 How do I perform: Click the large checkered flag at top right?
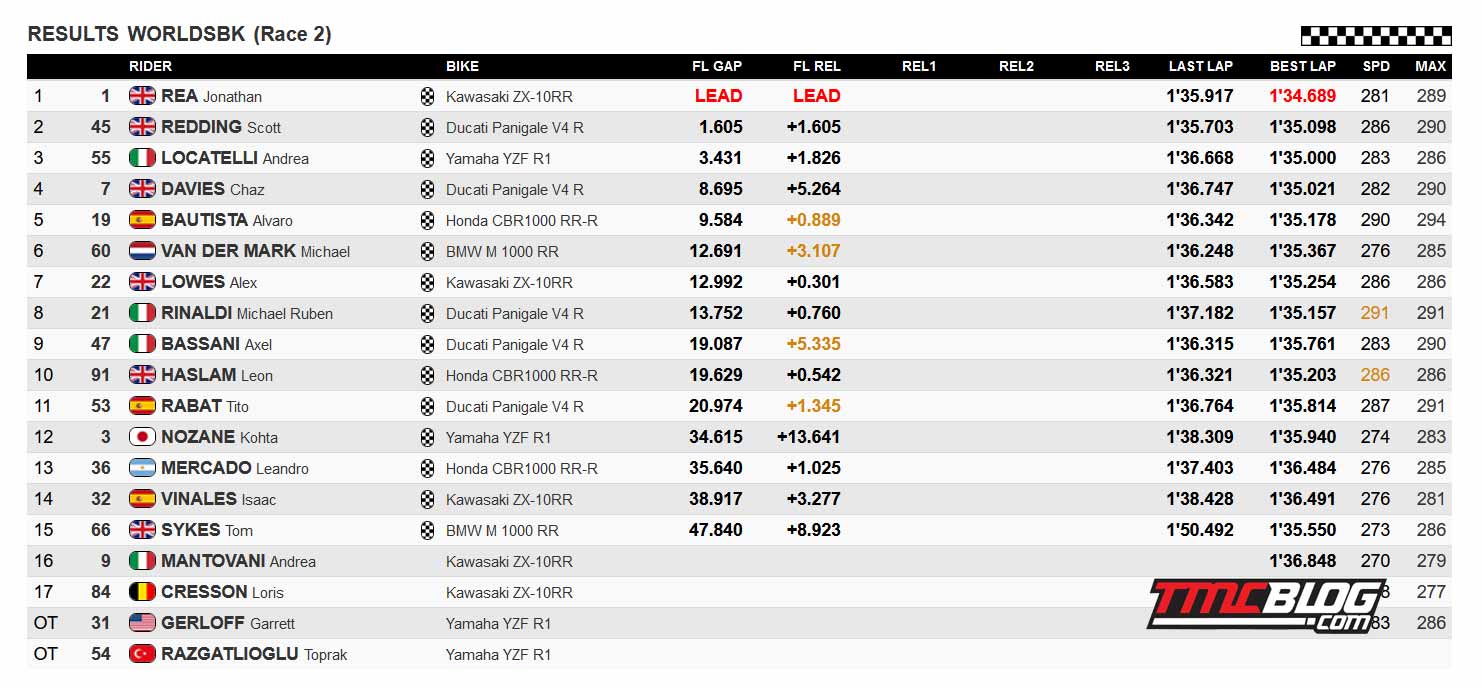(x=1376, y=36)
